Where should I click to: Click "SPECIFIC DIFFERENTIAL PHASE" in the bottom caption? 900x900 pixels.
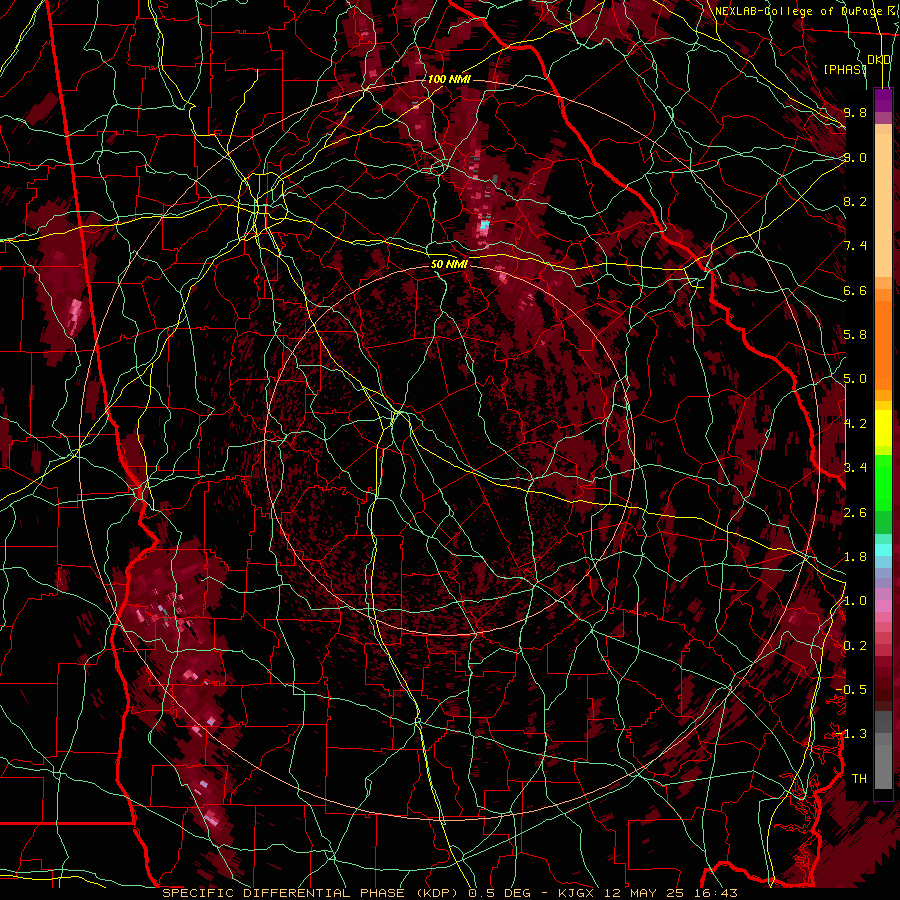click(284, 893)
